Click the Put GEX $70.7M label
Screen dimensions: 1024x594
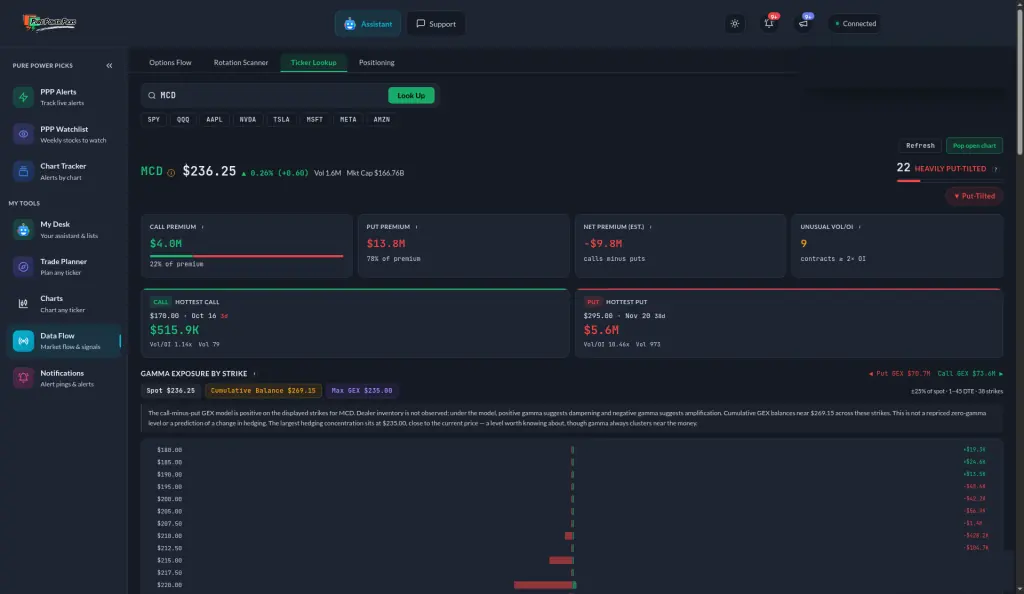click(x=899, y=374)
